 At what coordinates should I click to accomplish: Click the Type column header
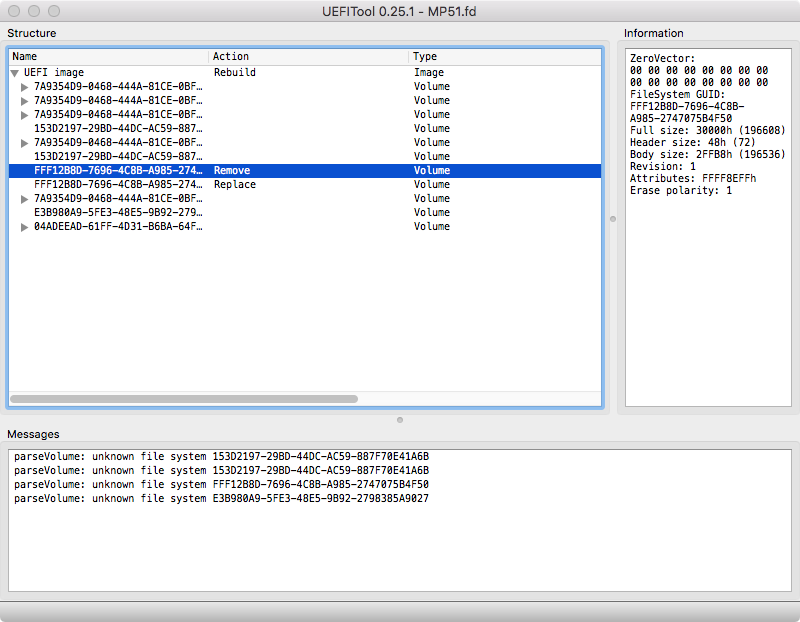tap(505, 57)
